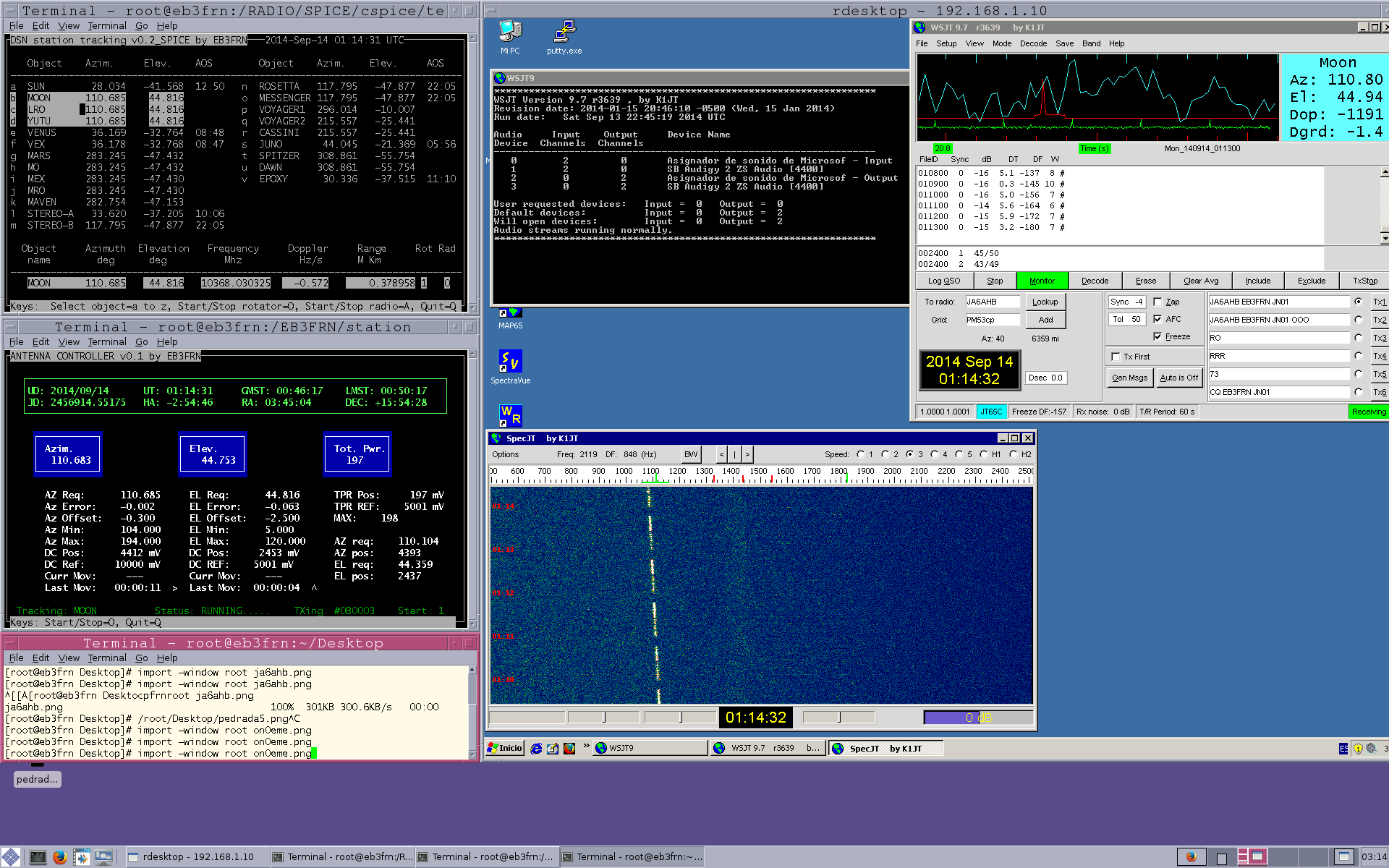Open the terminal launcher in bottom panel
The height and width of the screenshot is (868, 1389).
[38, 857]
